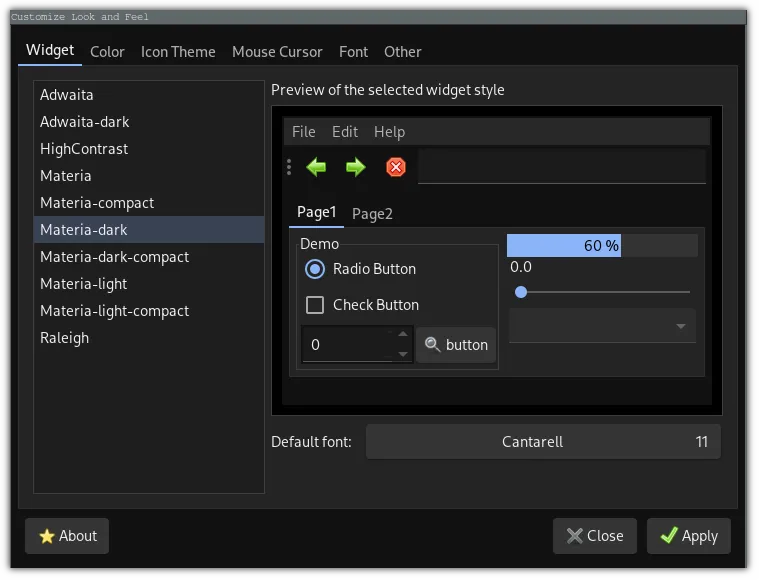The height and width of the screenshot is (580, 759).
Task: Switch to the Icon Theme tab
Action: 178,52
